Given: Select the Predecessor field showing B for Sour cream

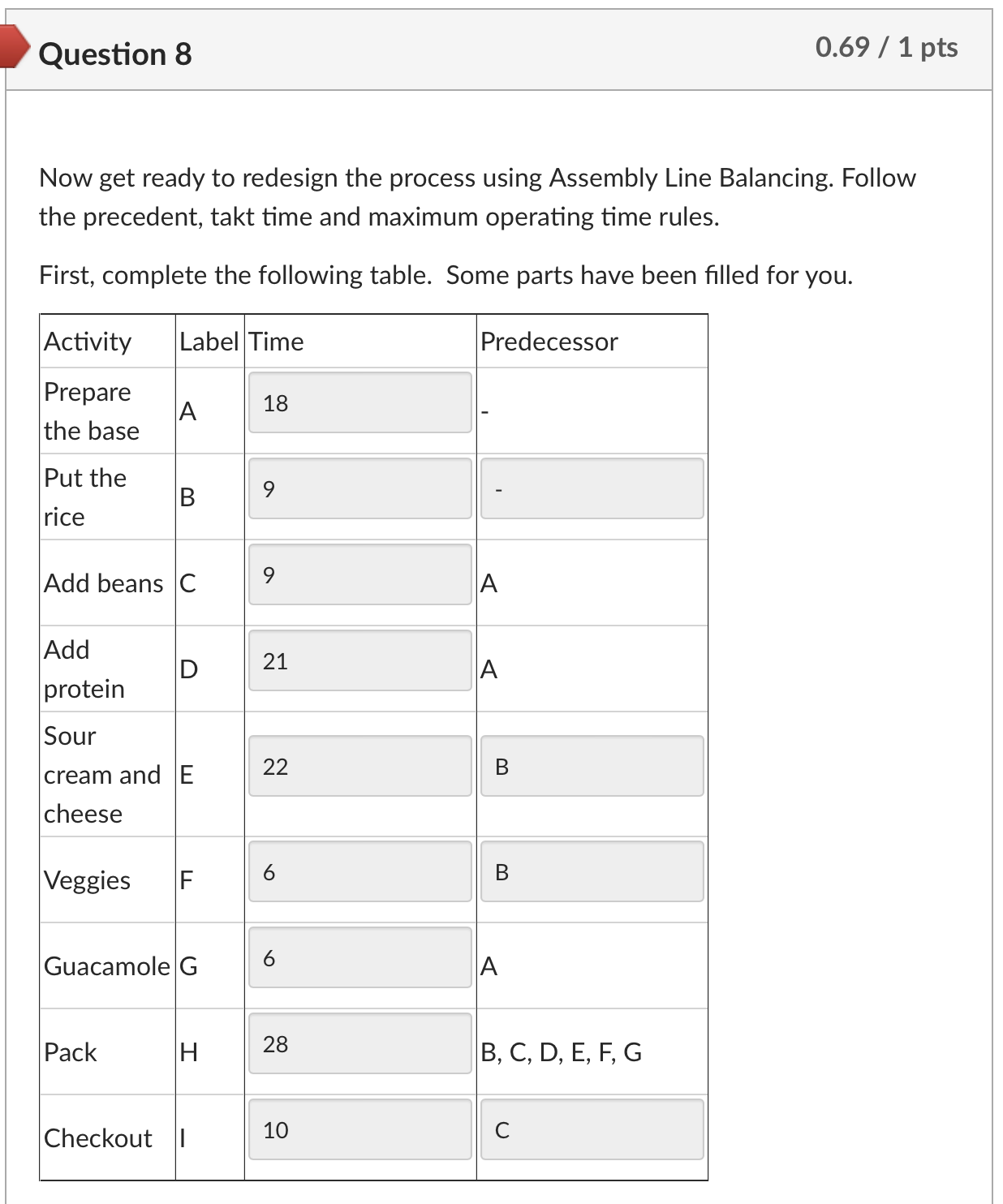Looking at the screenshot, I should click(x=592, y=765).
